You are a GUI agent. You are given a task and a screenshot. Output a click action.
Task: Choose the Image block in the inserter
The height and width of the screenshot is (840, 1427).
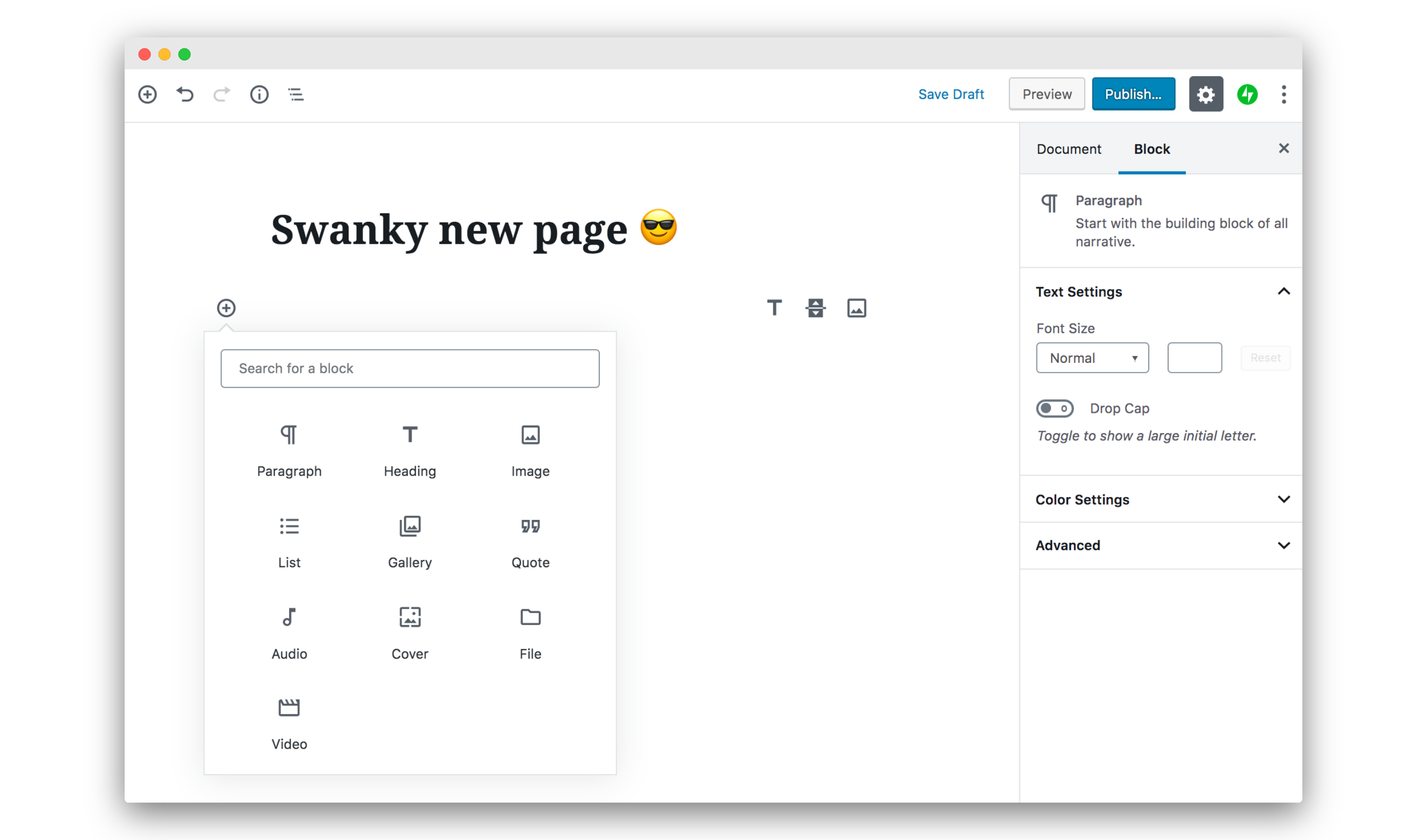coord(531,451)
